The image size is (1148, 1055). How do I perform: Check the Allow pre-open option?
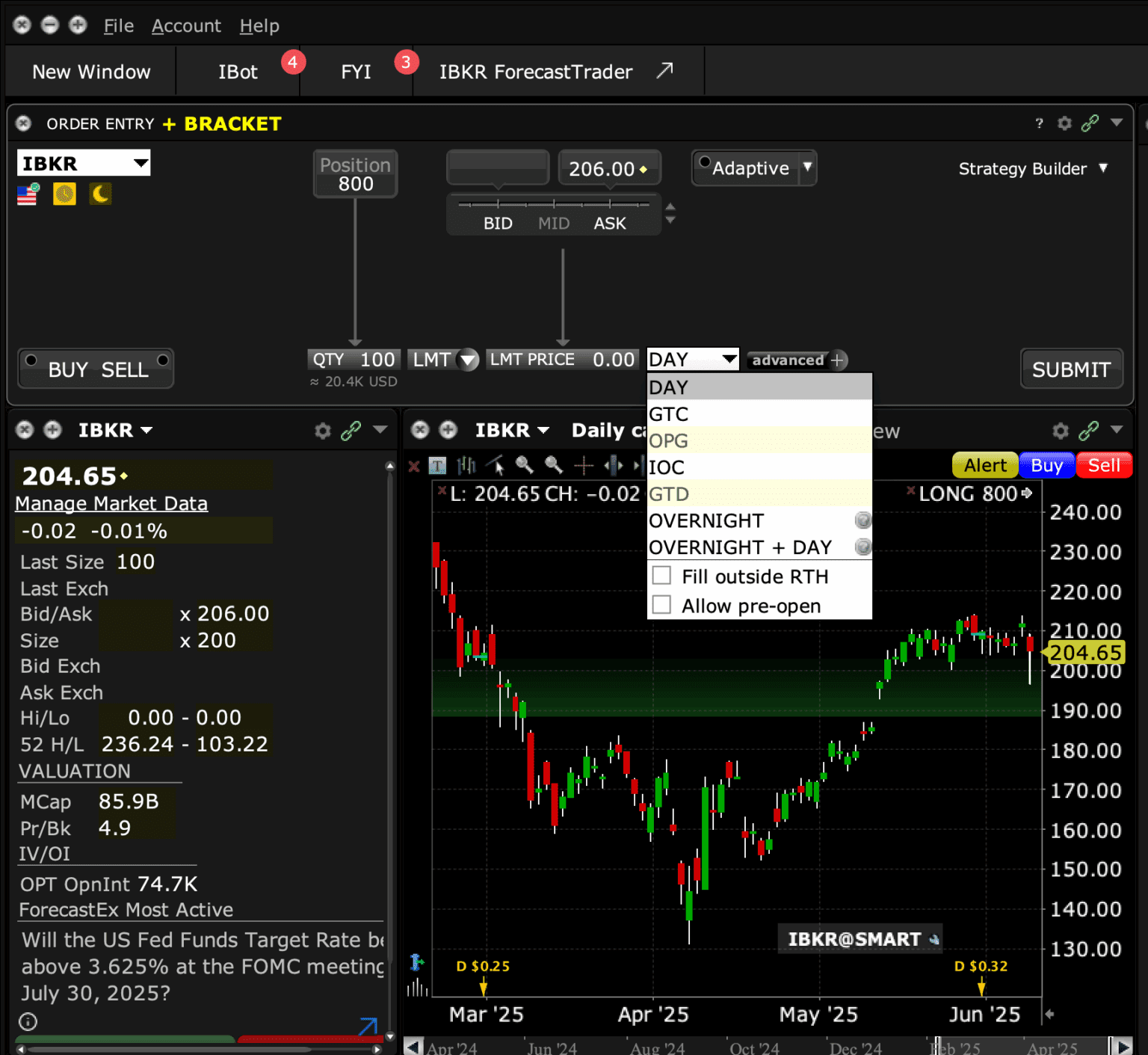point(661,605)
